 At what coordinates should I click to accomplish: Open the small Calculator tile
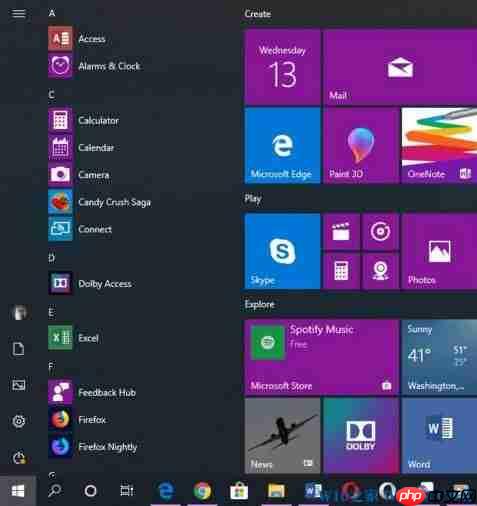click(341, 271)
